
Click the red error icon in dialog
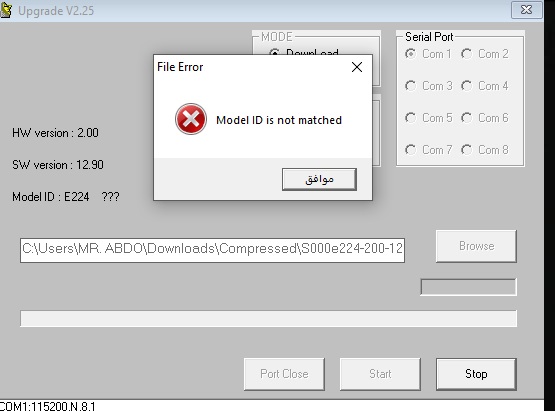(x=191, y=119)
